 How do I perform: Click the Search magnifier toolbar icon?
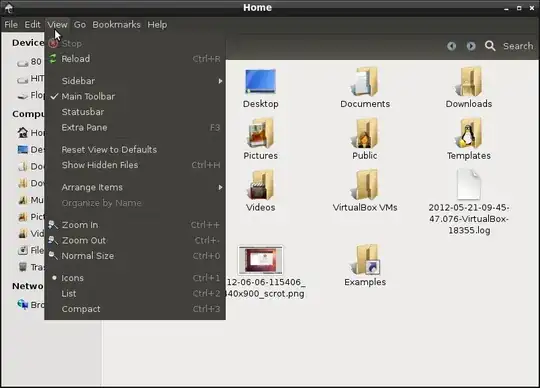(x=490, y=46)
